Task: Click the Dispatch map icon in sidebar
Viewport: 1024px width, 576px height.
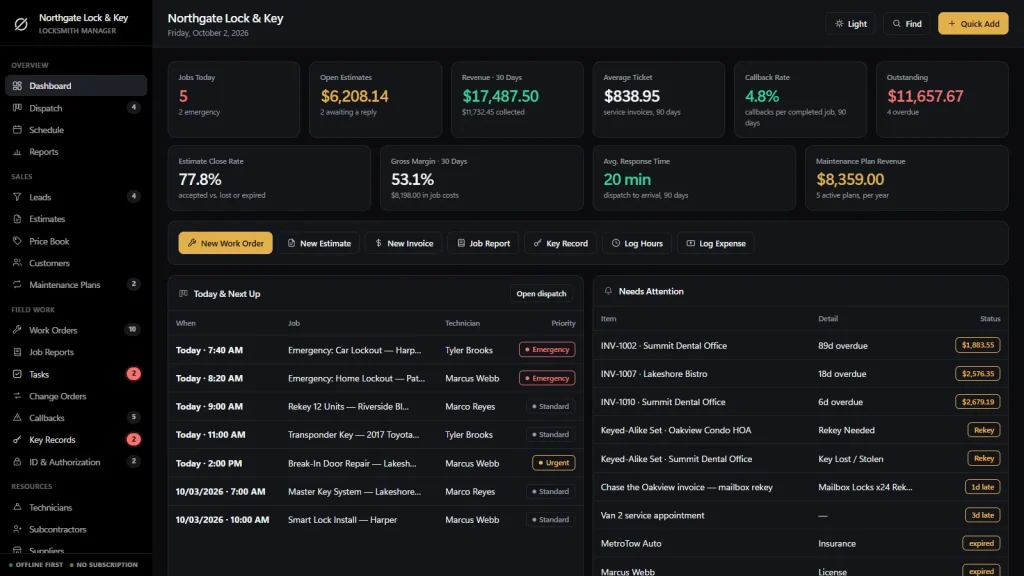Action: click(17, 108)
